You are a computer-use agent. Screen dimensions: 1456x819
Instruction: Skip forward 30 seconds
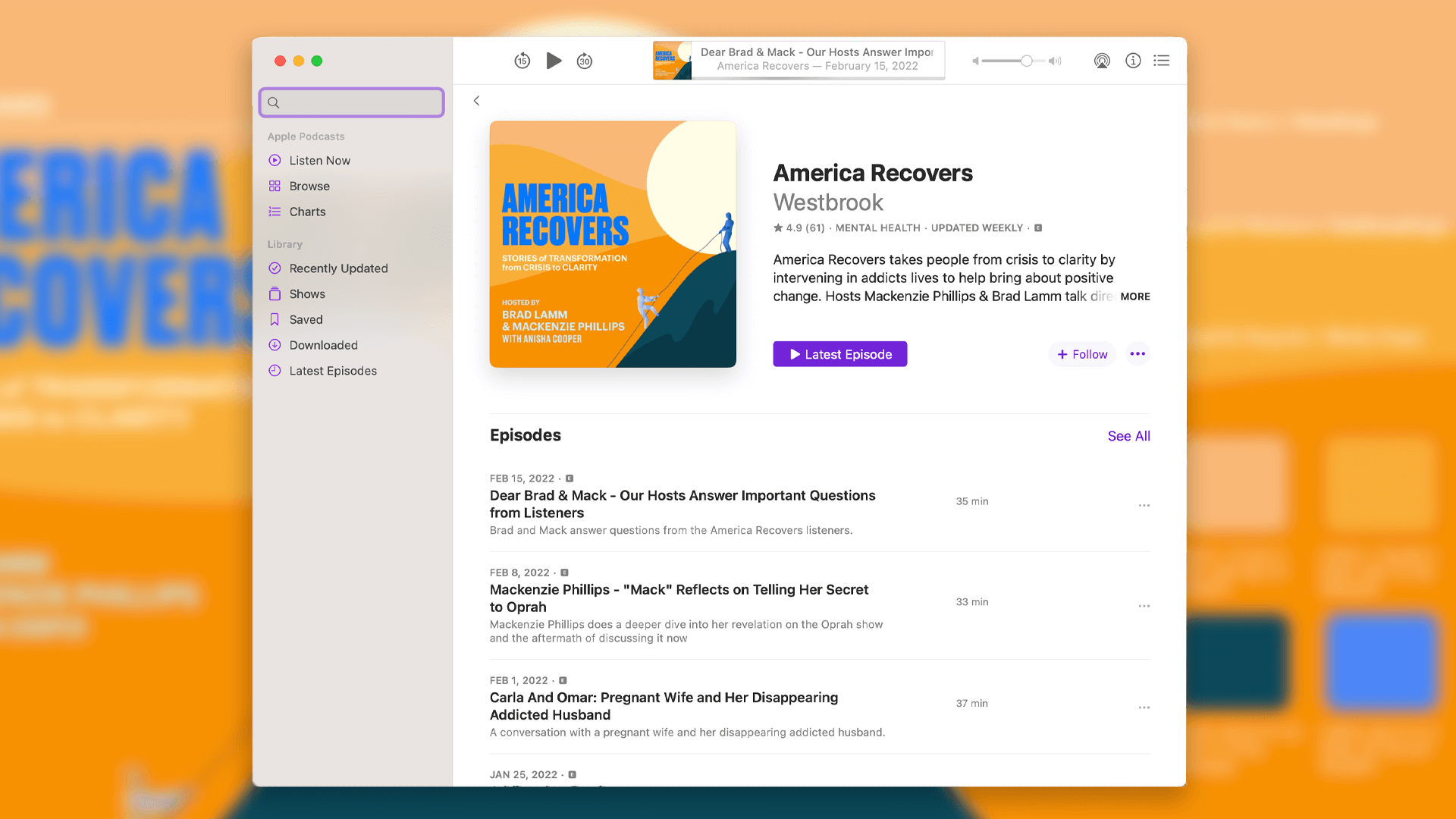point(584,61)
